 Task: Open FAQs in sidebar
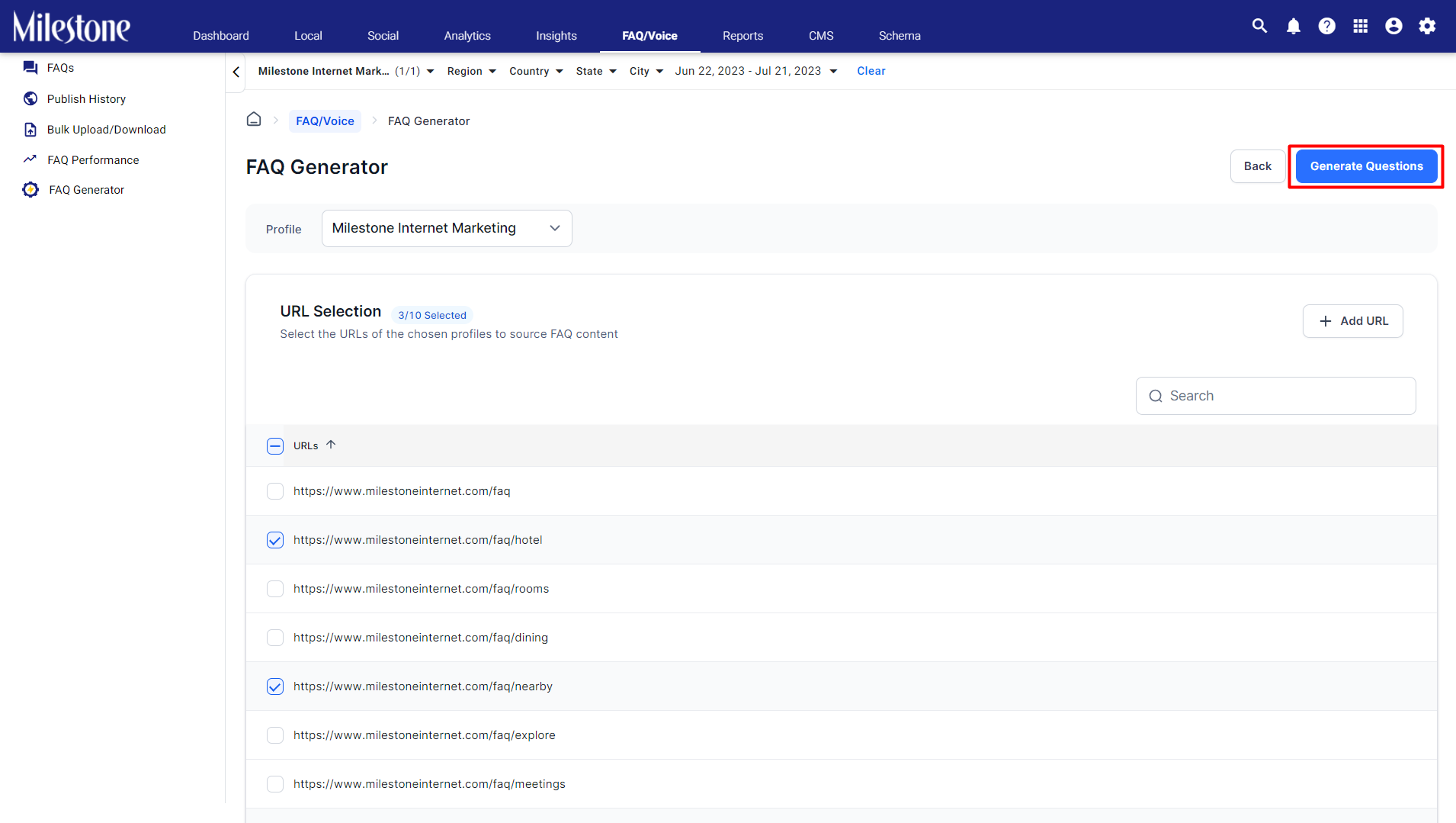click(x=60, y=68)
